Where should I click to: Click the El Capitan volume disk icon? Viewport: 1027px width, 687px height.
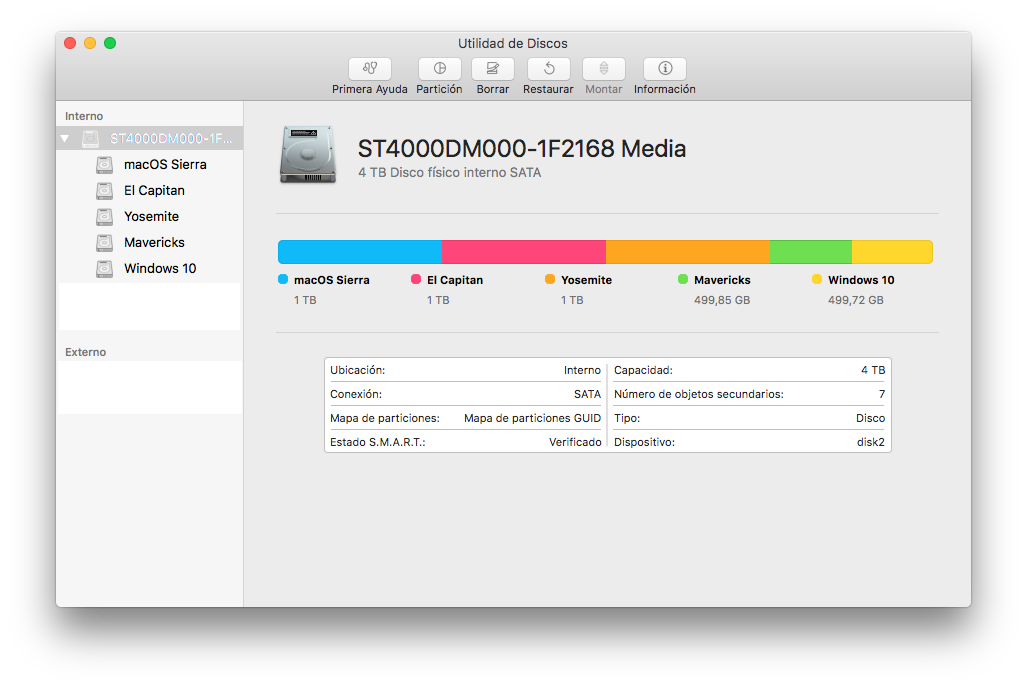coord(104,191)
